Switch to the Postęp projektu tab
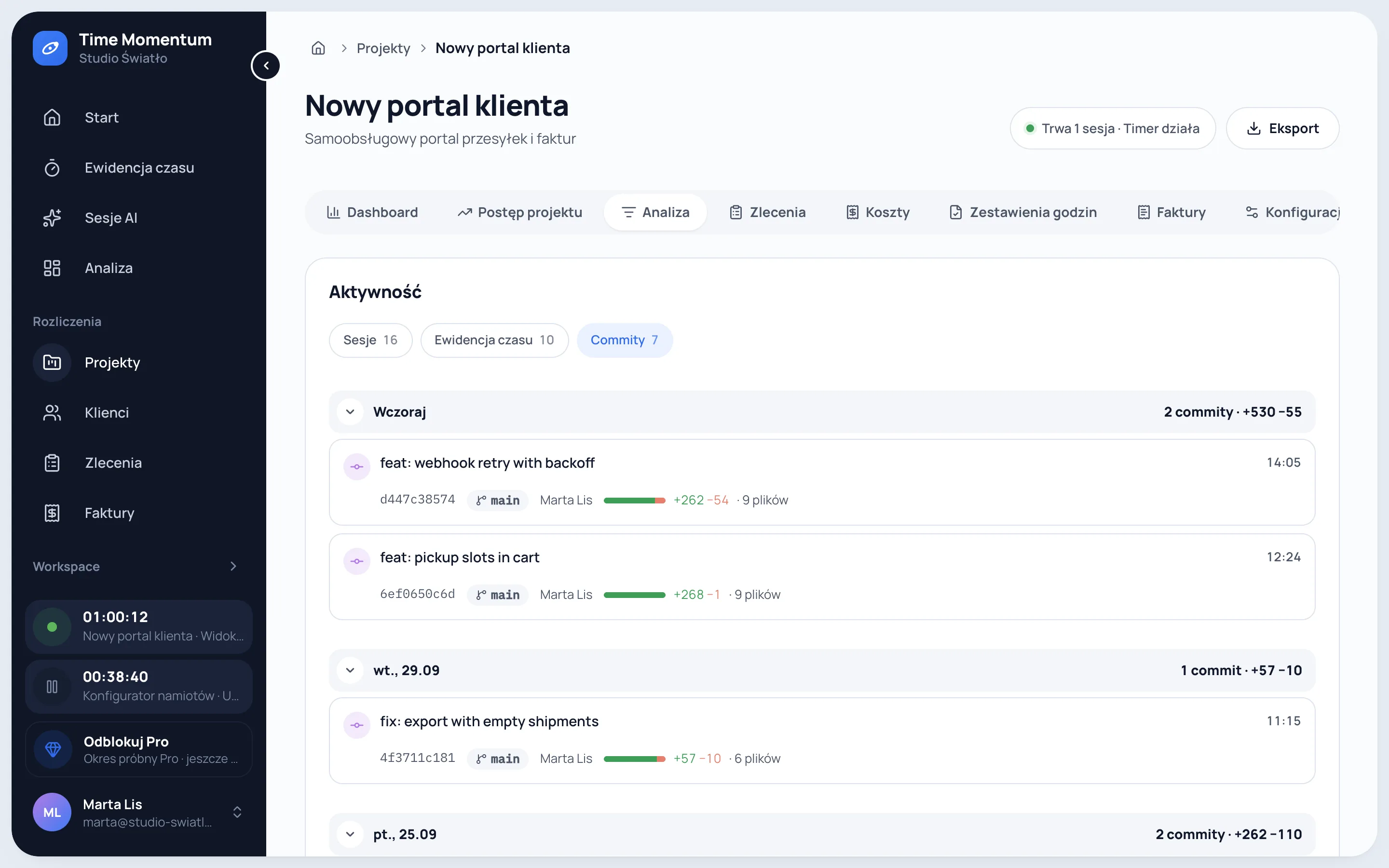 (519, 212)
